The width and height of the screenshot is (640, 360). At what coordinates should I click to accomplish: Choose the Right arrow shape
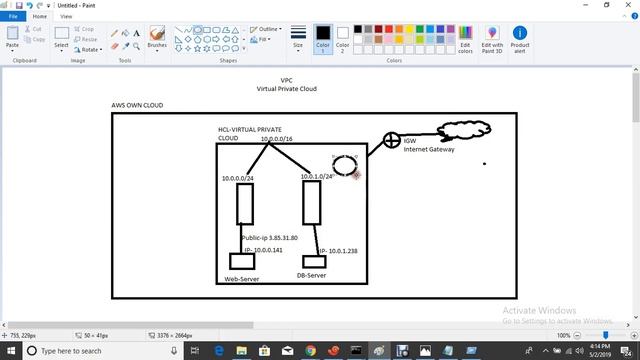pos(216,40)
